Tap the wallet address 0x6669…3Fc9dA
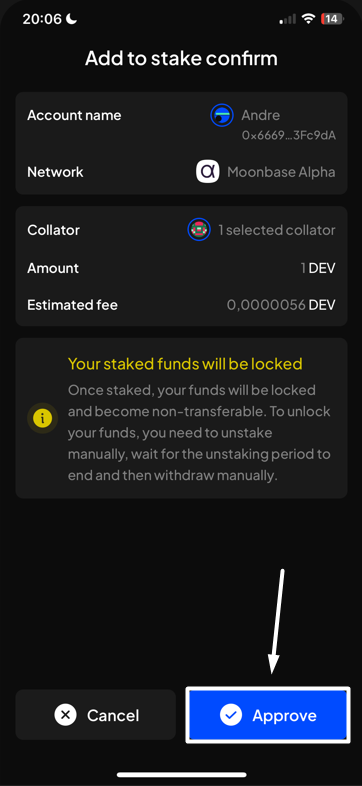 tap(289, 135)
